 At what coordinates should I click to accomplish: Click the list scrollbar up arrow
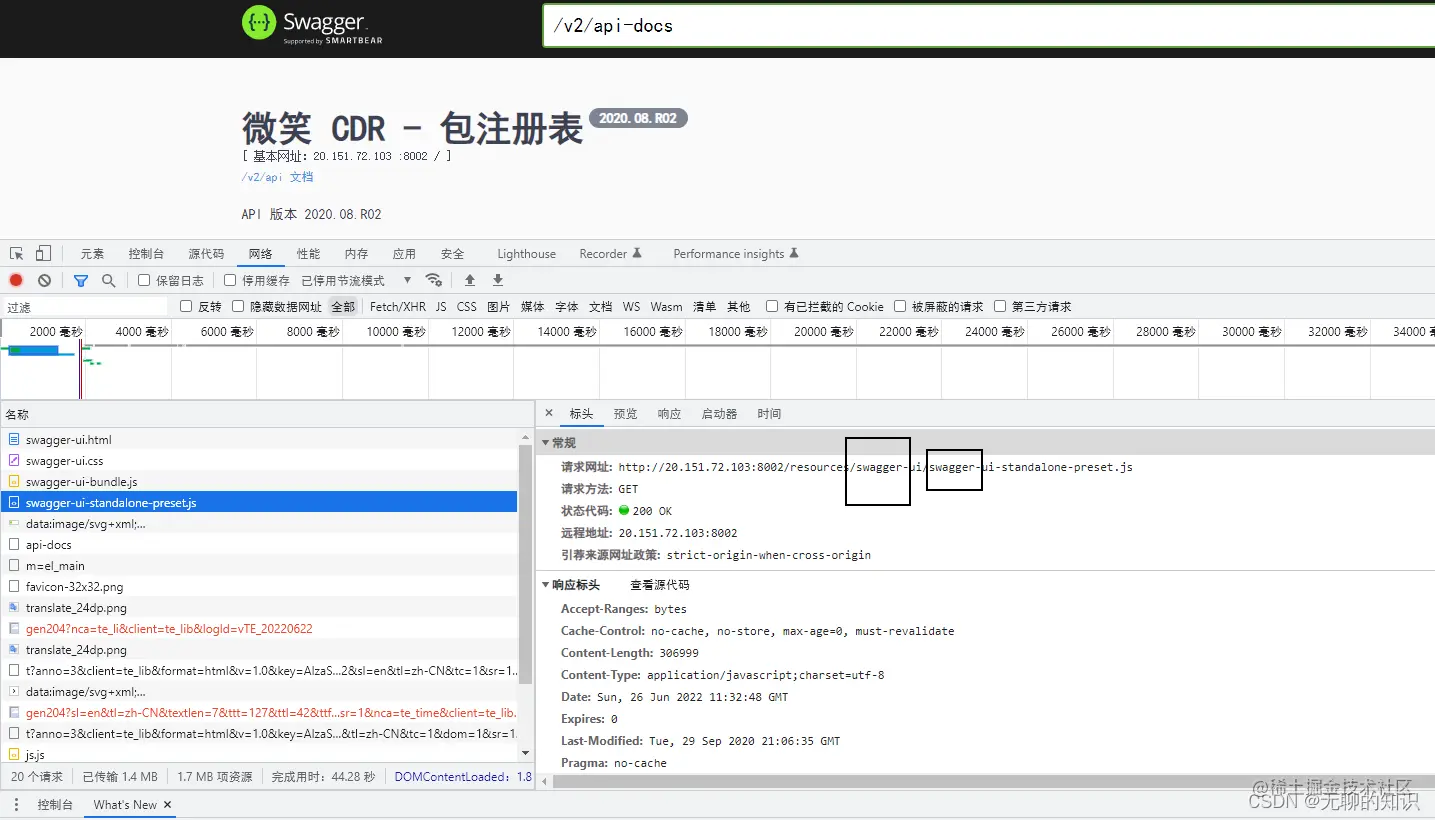coord(526,436)
